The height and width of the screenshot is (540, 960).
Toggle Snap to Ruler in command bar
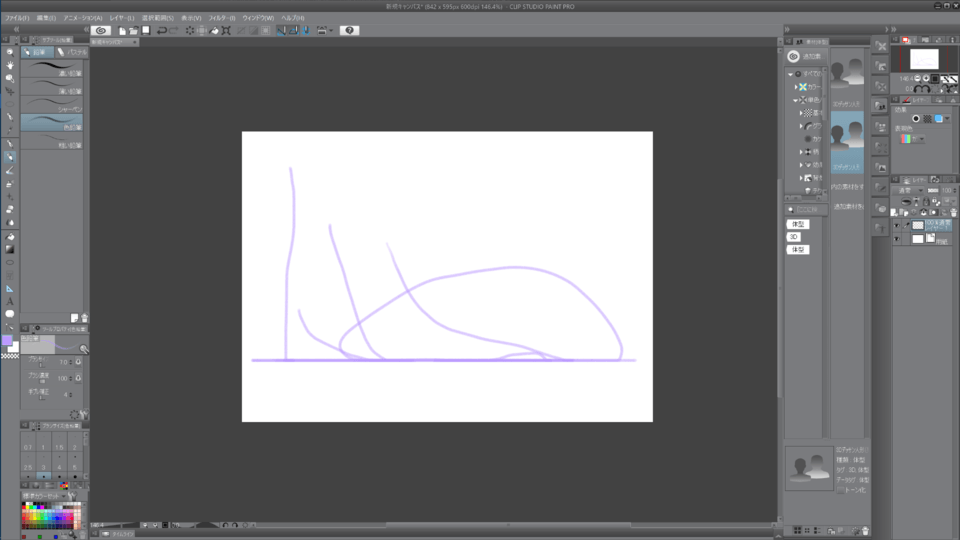pyautogui.click(x=281, y=31)
